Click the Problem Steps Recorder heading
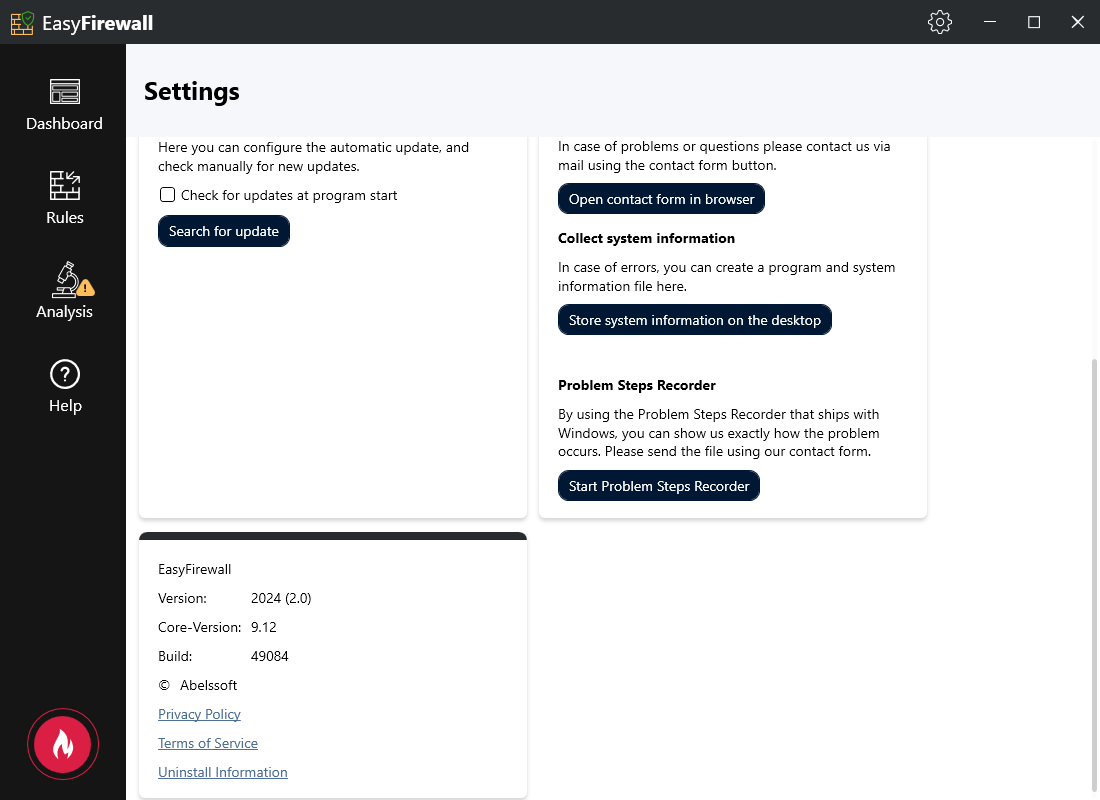The width and height of the screenshot is (1100, 800). 636,385
